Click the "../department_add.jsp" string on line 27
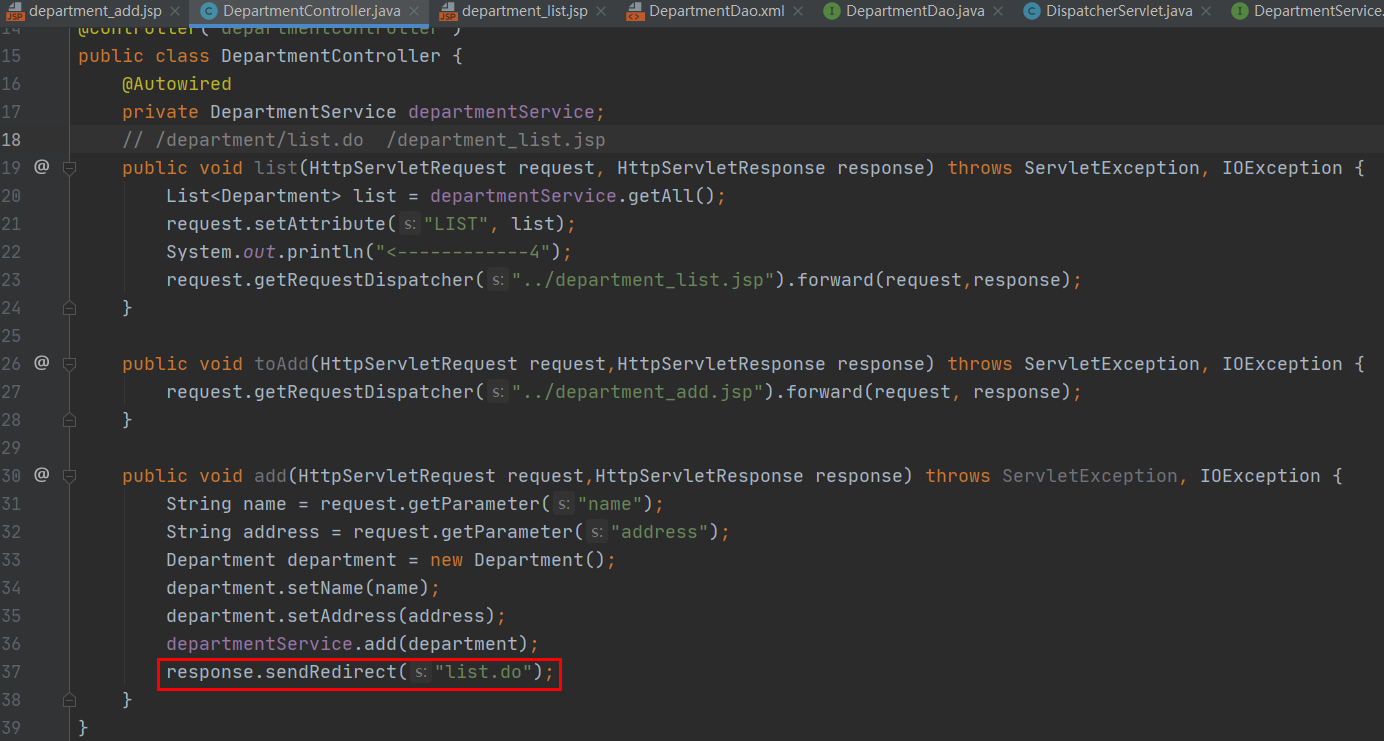Screen dimensions: 1384x741 [638, 392]
